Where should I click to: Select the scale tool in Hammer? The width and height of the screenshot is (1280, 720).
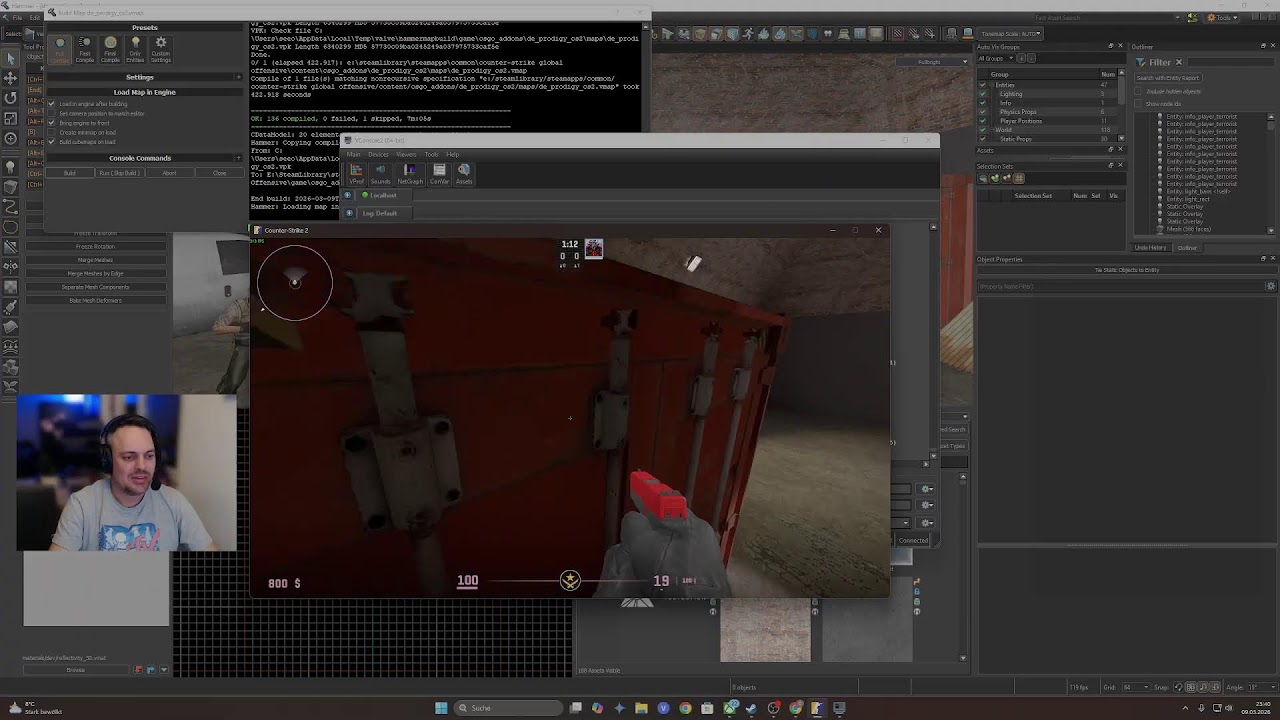[x=11, y=119]
